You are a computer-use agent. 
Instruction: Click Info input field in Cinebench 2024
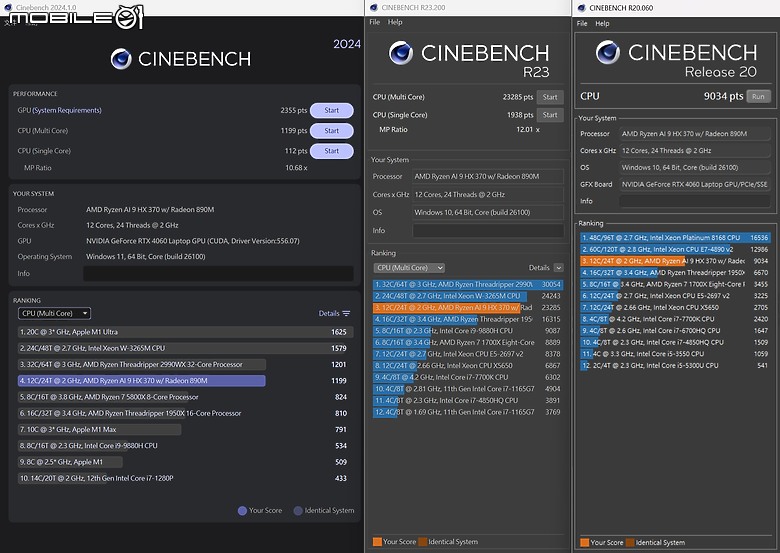(218, 274)
